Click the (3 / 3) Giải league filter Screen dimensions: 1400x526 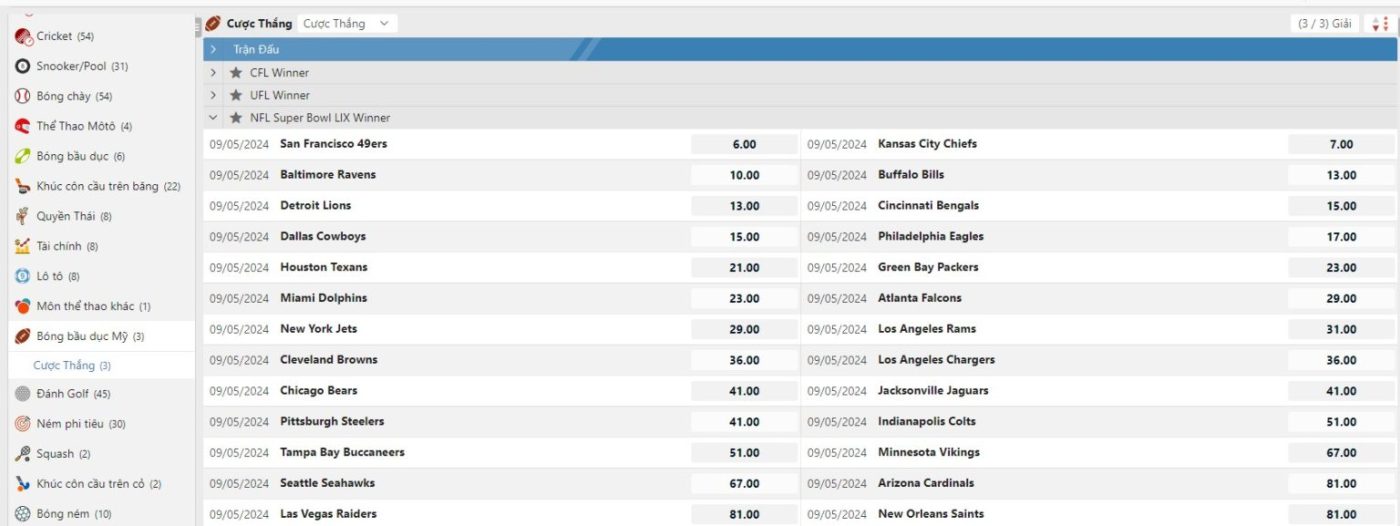[x=1324, y=24]
